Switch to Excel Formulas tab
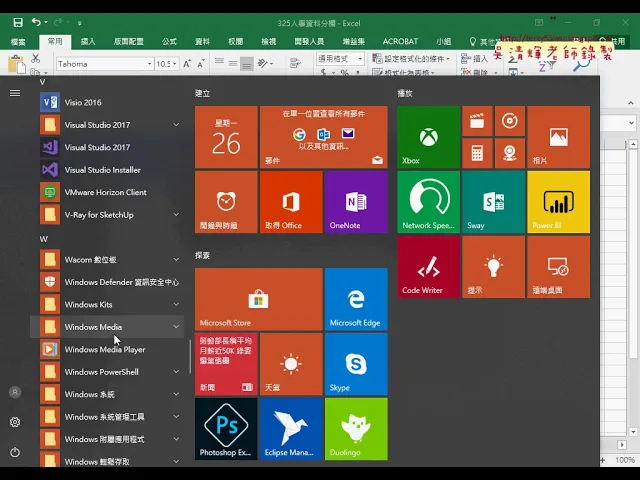 (x=169, y=42)
